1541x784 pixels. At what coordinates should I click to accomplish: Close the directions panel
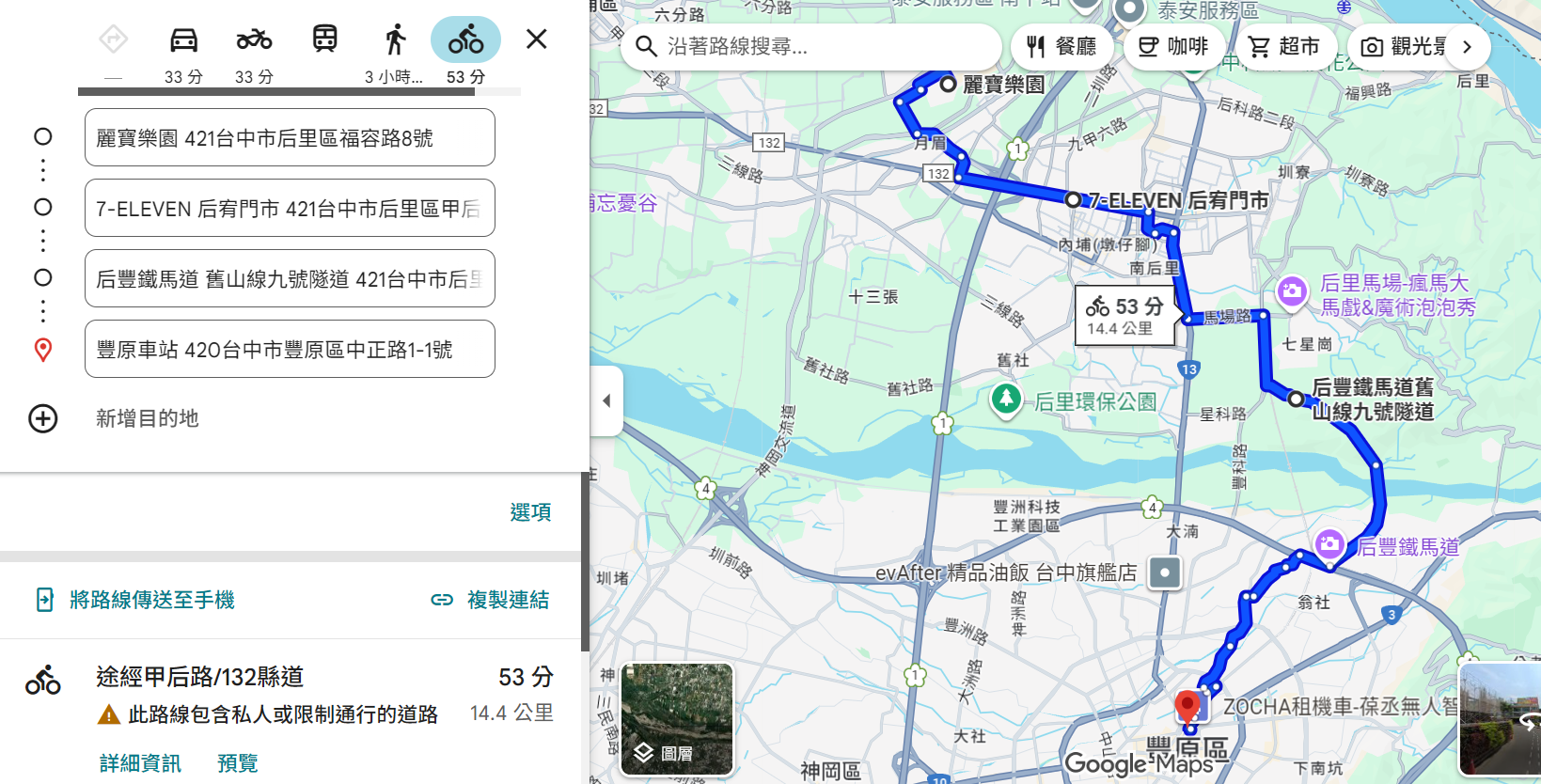click(536, 39)
